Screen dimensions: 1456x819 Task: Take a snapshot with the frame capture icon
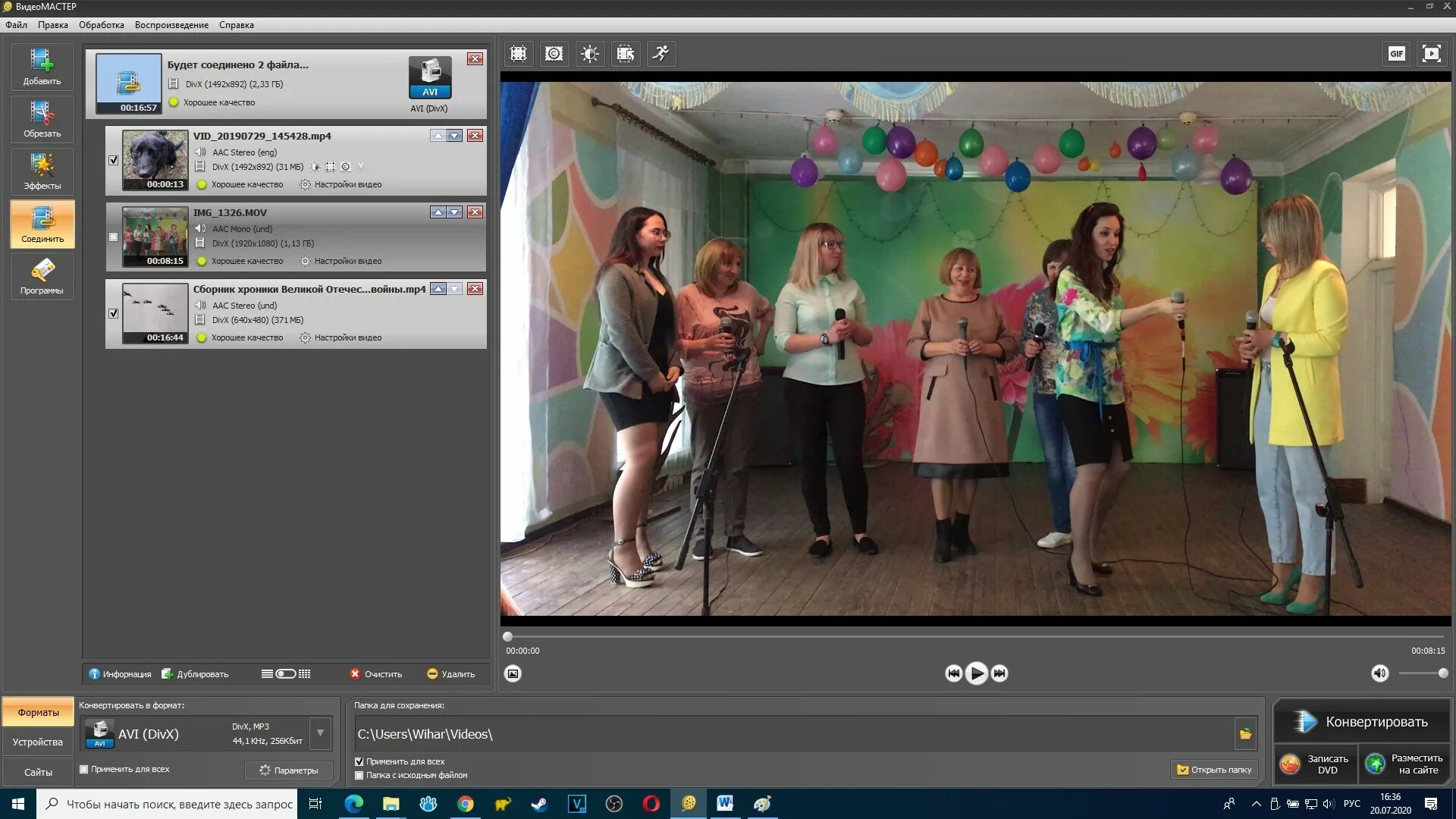513,673
